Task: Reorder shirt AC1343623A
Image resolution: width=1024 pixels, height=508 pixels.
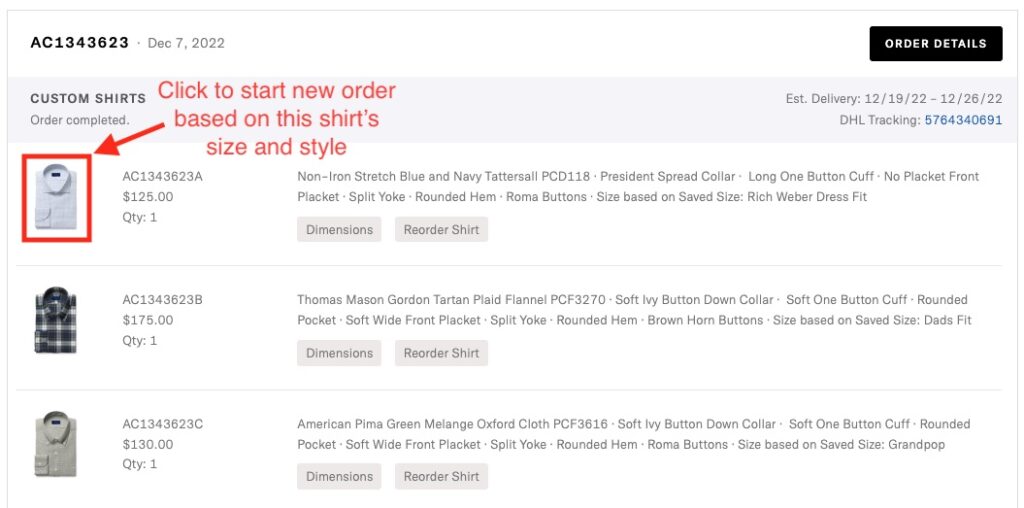Action: point(441,229)
